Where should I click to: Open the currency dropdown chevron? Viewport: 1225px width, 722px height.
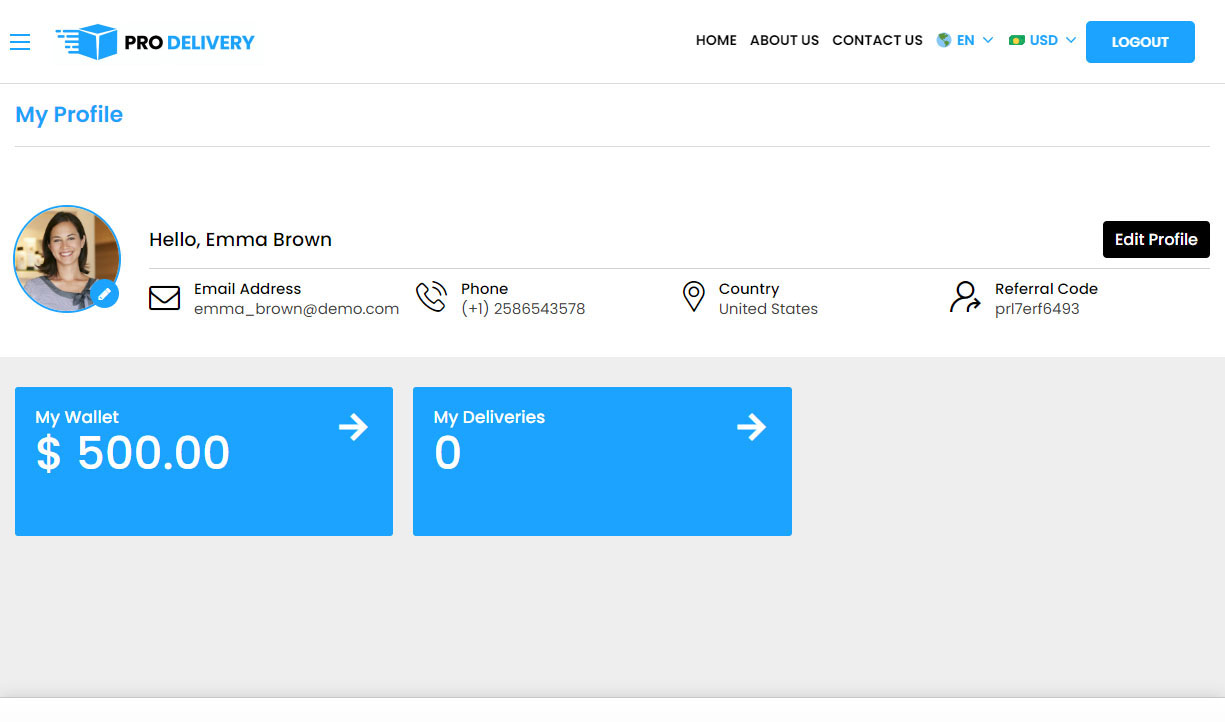1070,40
